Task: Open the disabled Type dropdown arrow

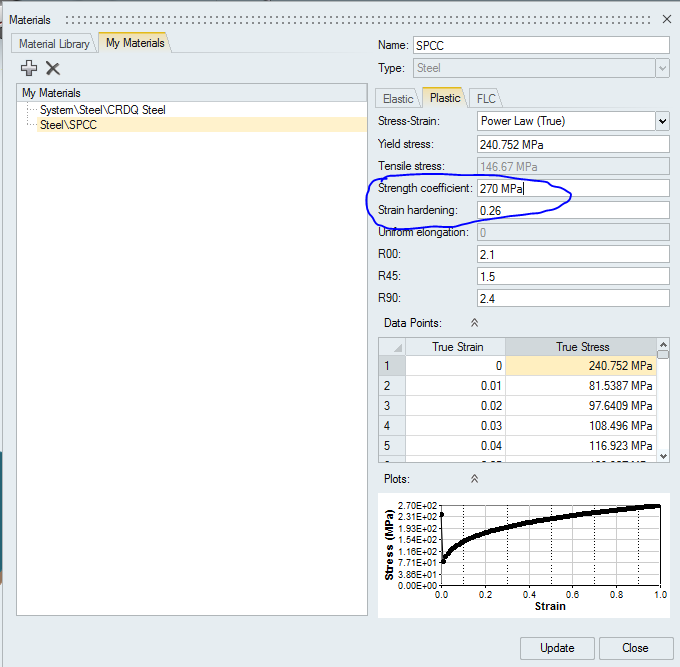Action: pos(662,68)
